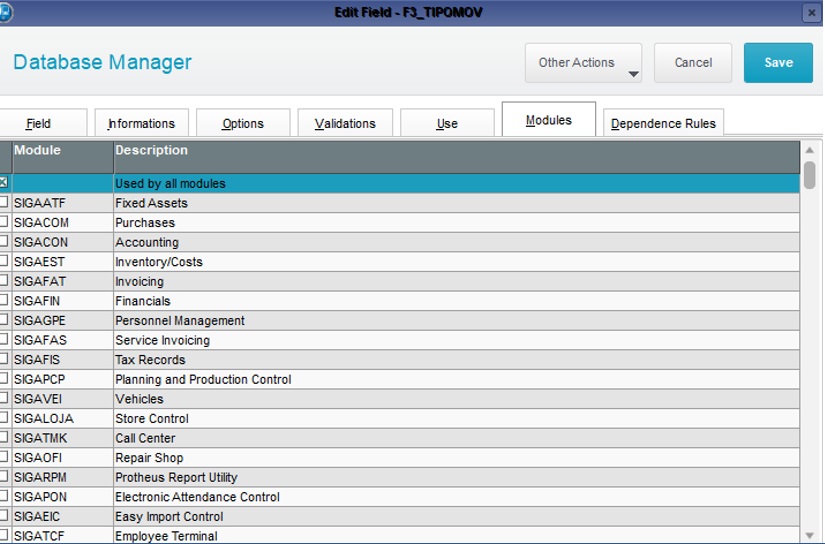
Task: Select the Used by all modules row text
Action: (170, 184)
